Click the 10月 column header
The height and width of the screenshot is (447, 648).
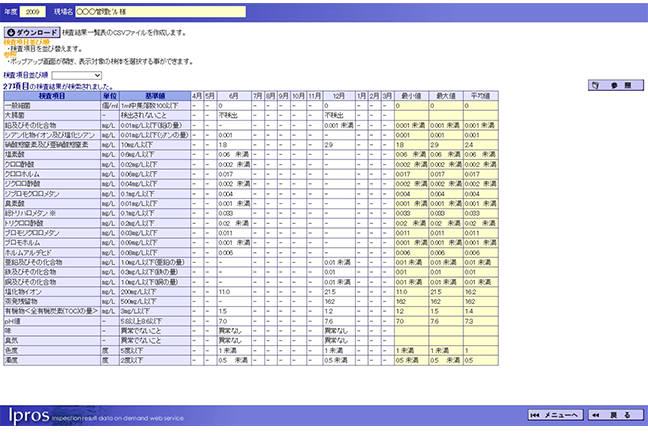click(x=298, y=96)
